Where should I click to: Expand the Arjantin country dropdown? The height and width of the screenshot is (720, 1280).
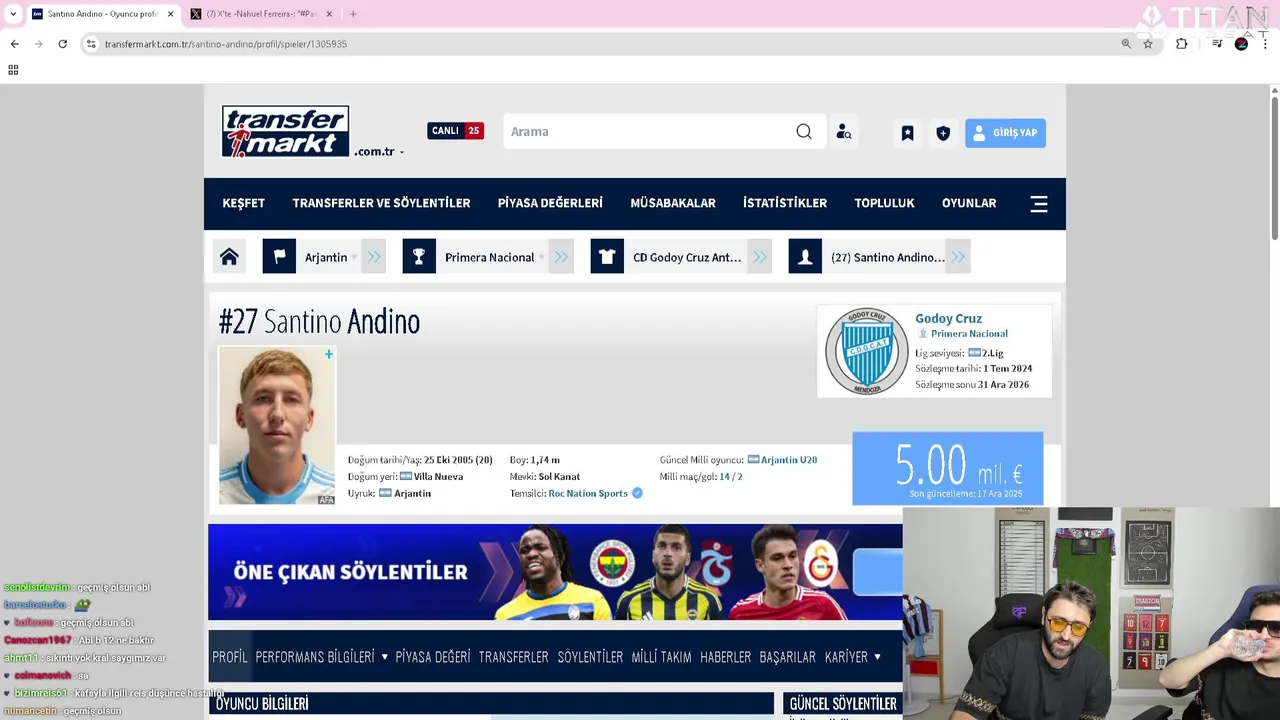(331, 257)
